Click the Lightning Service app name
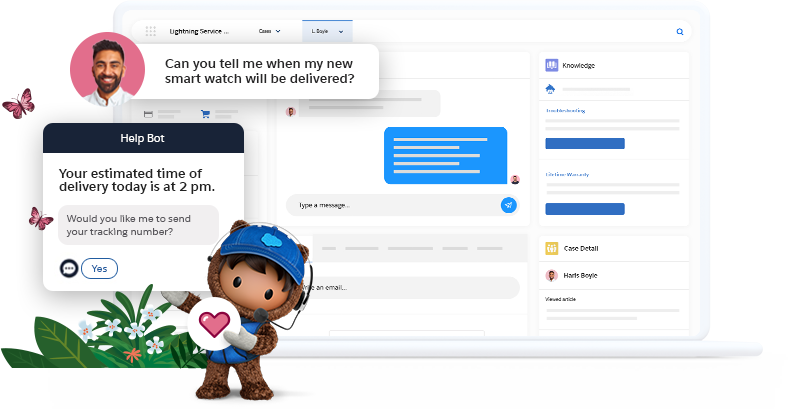Viewport: 788px width, 409px height. (x=199, y=31)
